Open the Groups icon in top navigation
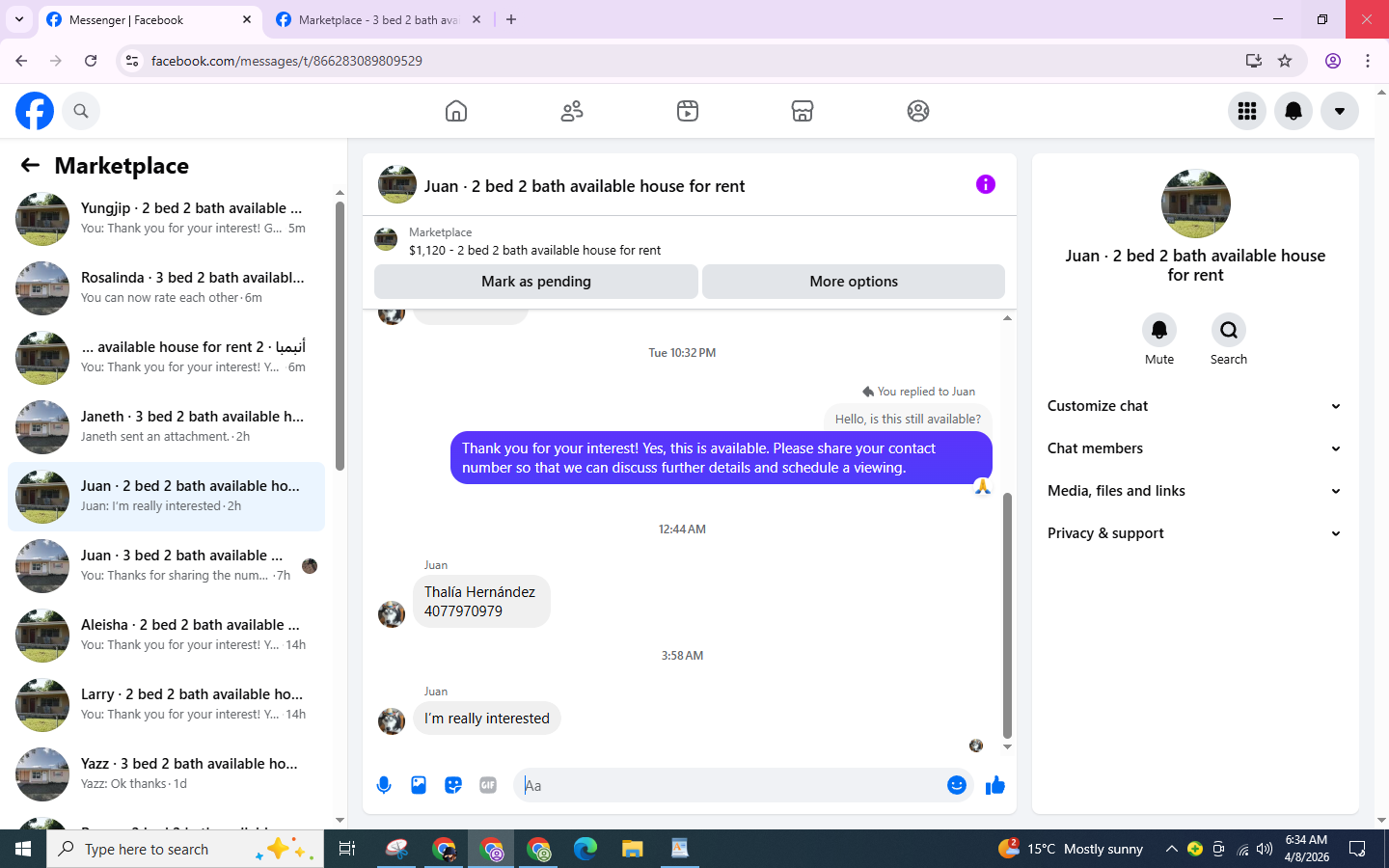This screenshot has height=868, width=1389. pyautogui.click(x=918, y=111)
